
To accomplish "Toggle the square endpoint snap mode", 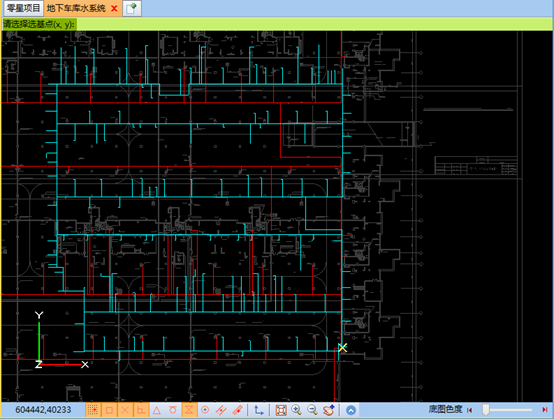I will [x=109, y=410].
